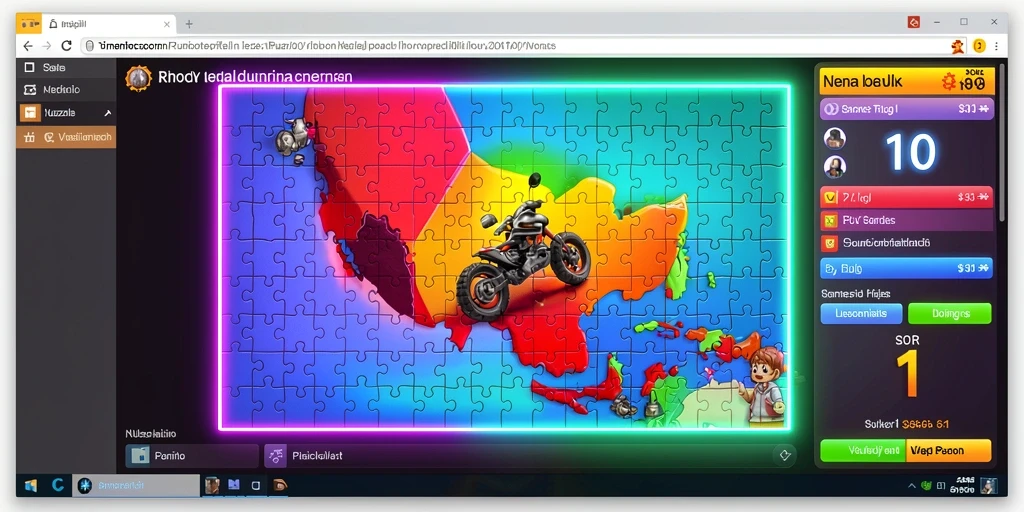Image resolution: width=1024 pixels, height=512 pixels.
Task: Click the green Veuledy ent button
Action: tap(863, 451)
